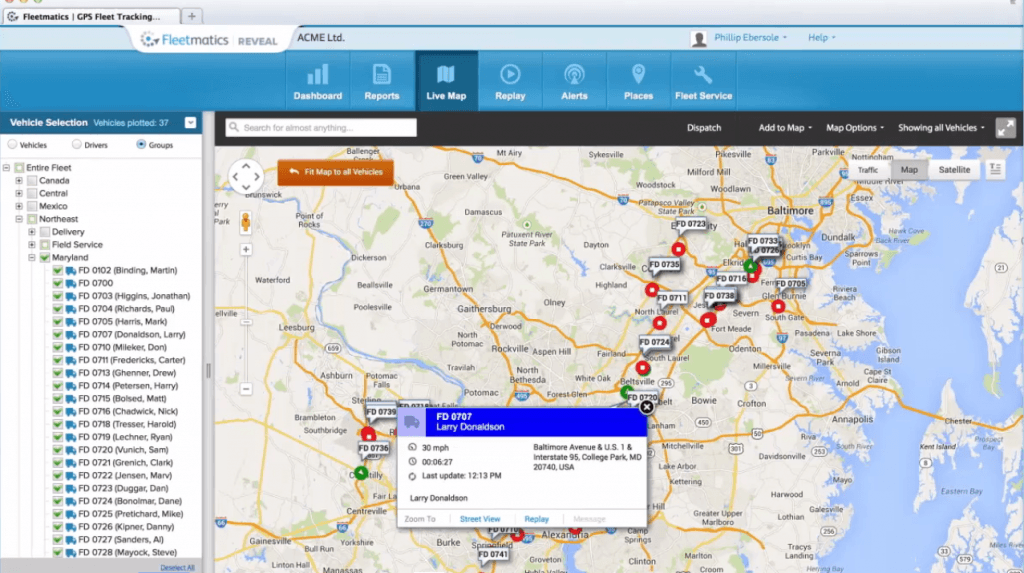Click the Dispatch menu item
Image resolution: width=1024 pixels, height=573 pixels.
point(704,128)
